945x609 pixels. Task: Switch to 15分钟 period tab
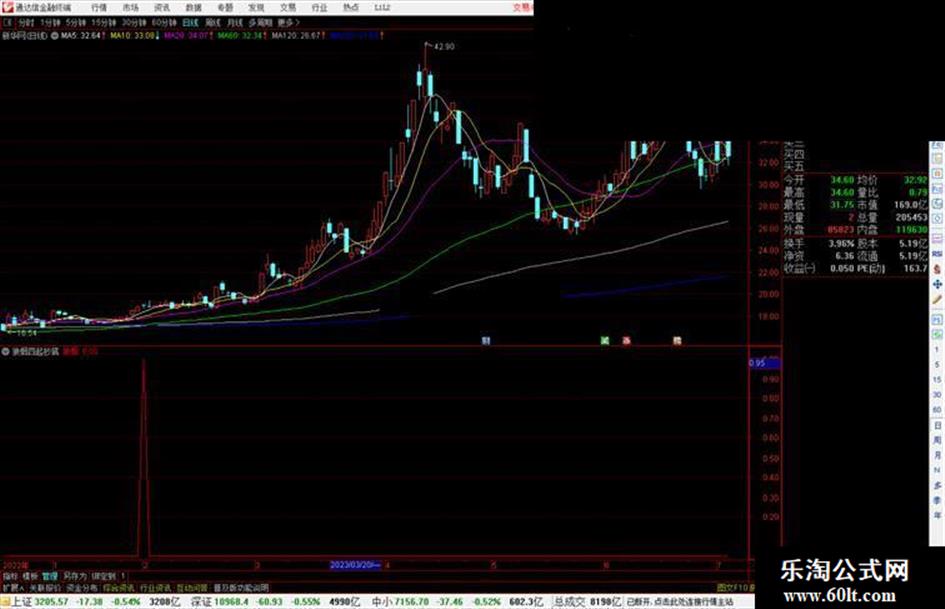pyautogui.click(x=103, y=22)
